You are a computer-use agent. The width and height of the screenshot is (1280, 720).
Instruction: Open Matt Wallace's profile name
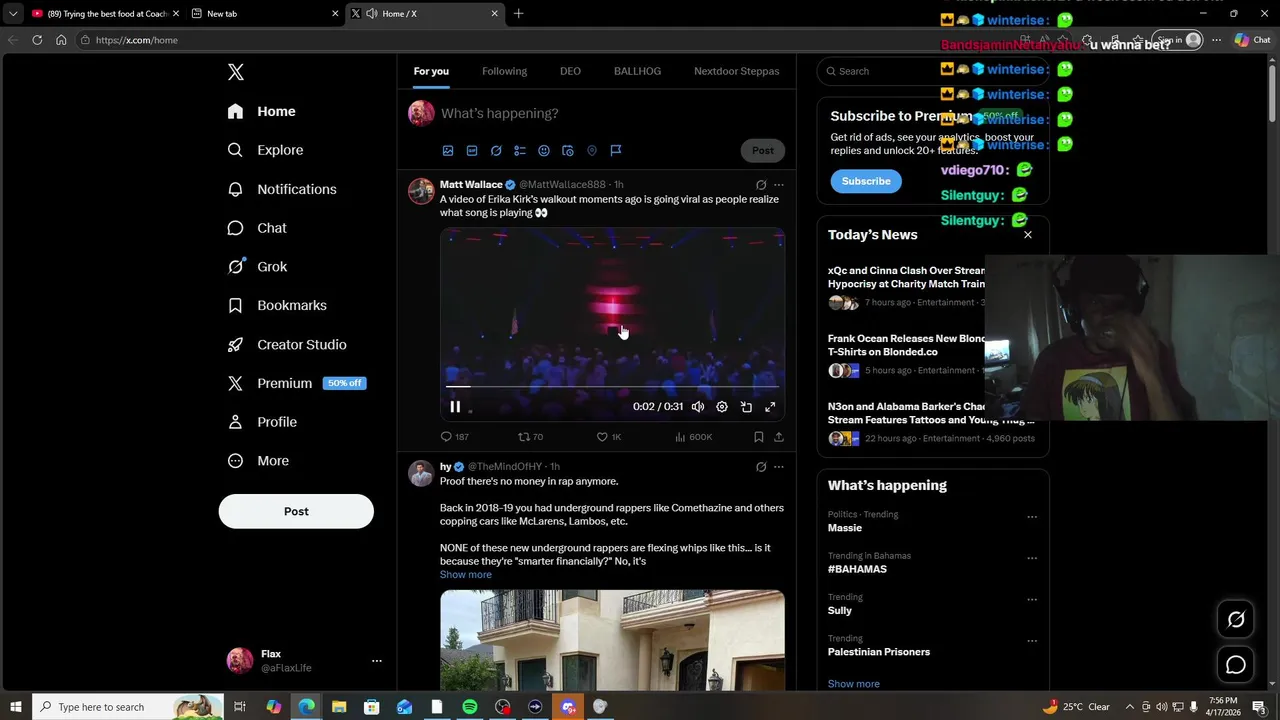point(471,185)
